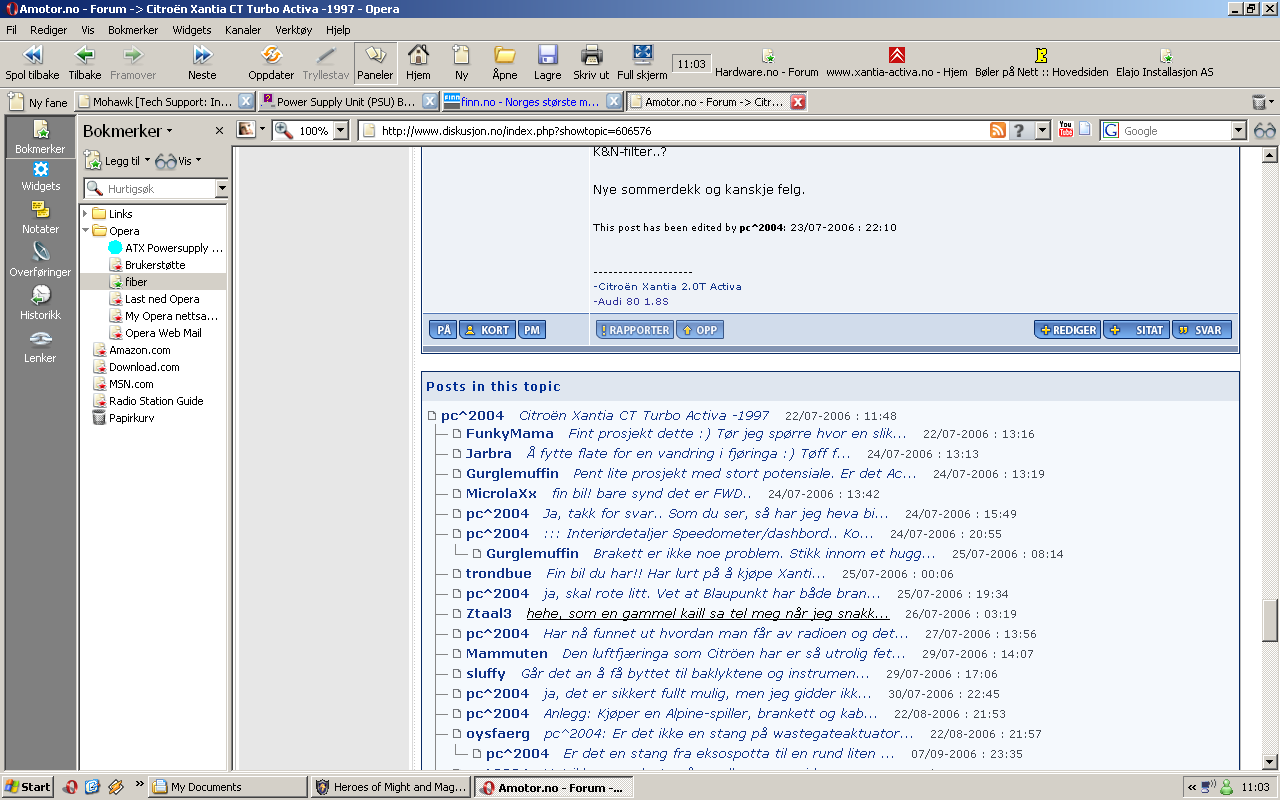Open the address bar history dropdown
Screen dimensions: 1280x800
1042,131
